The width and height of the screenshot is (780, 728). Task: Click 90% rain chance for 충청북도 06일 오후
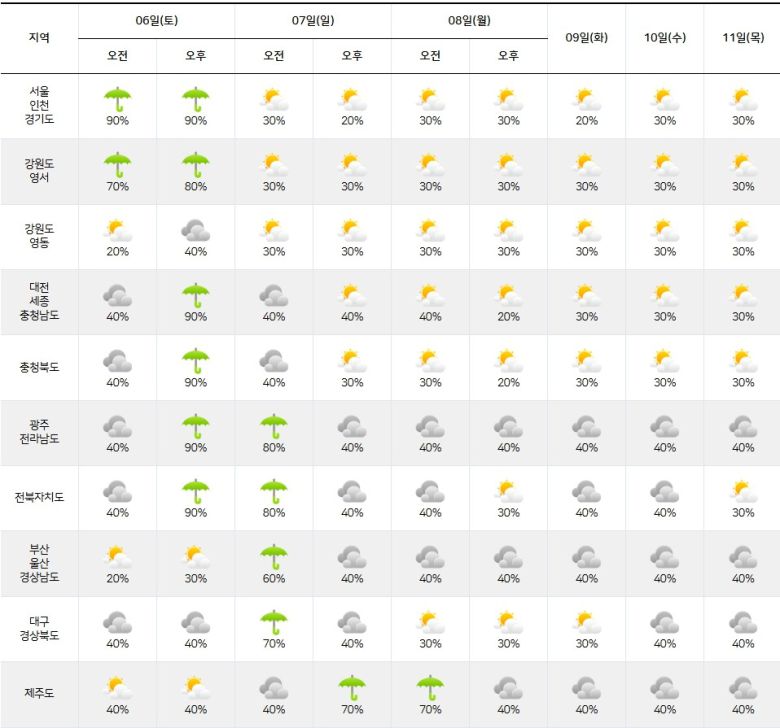pos(196,382)
